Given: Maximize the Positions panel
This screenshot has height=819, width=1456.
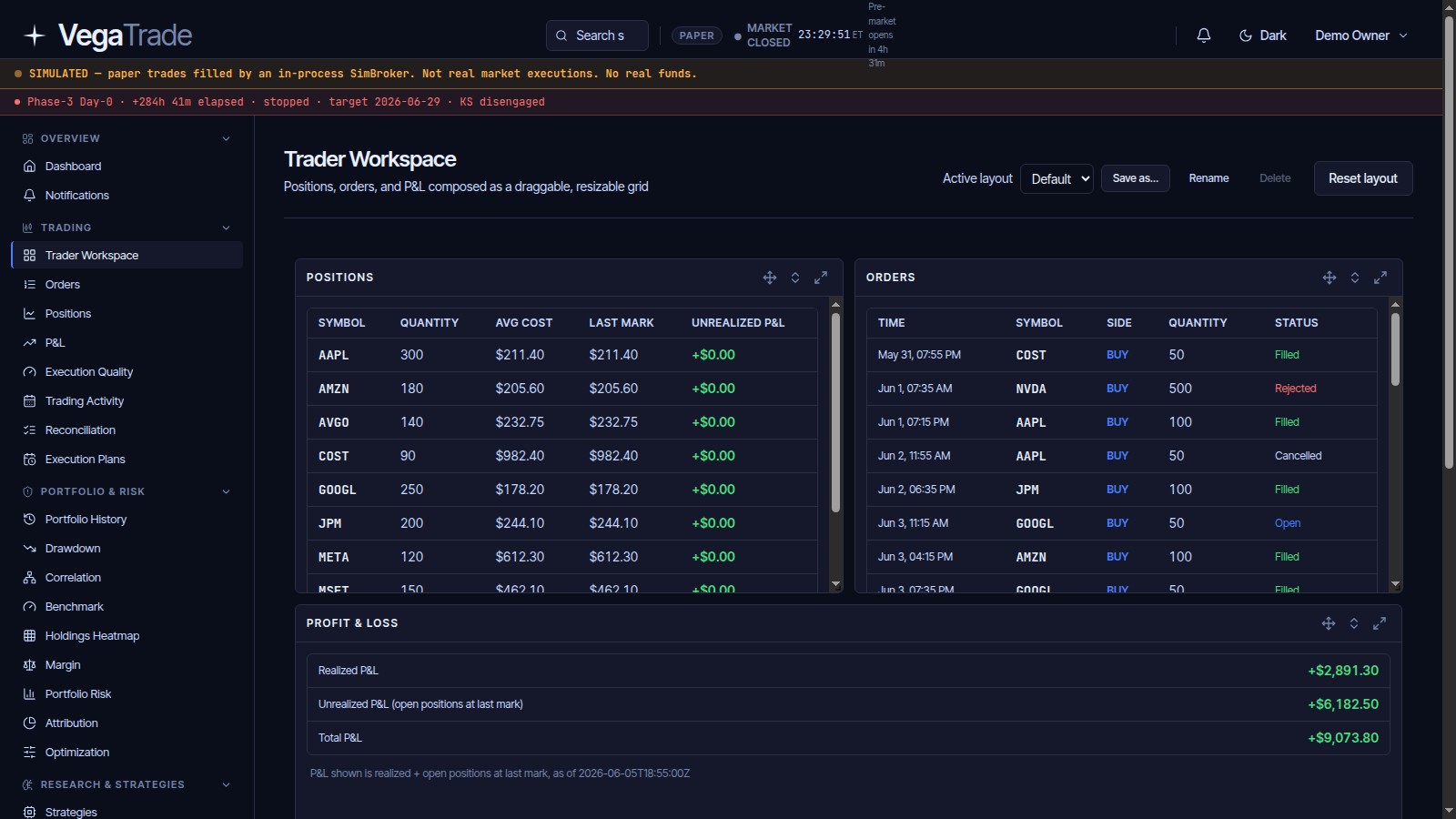Looking at the screenshot, I should click(x=821, y=278).
